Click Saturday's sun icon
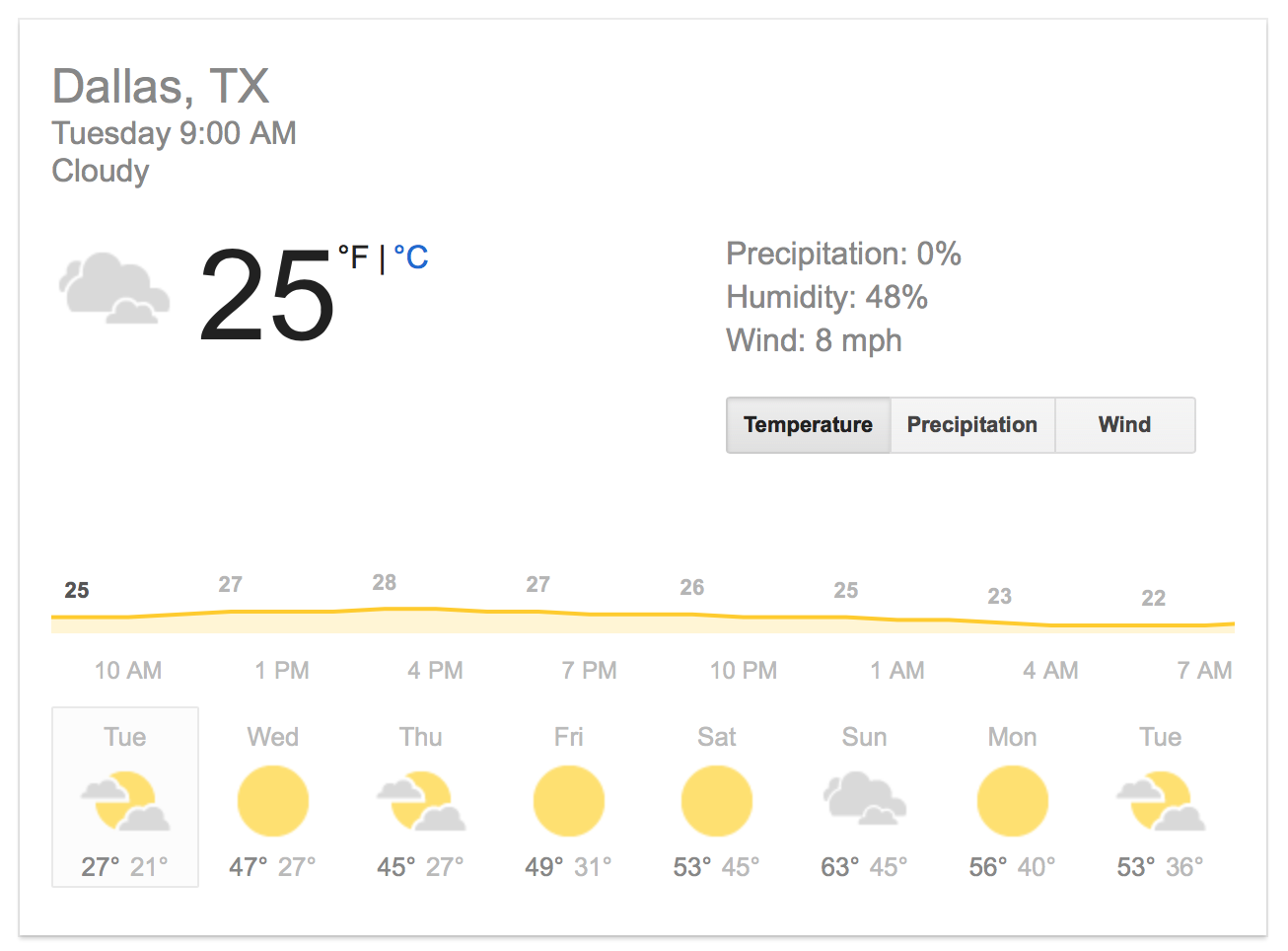 pyautogui.click(x=717, y=801)
